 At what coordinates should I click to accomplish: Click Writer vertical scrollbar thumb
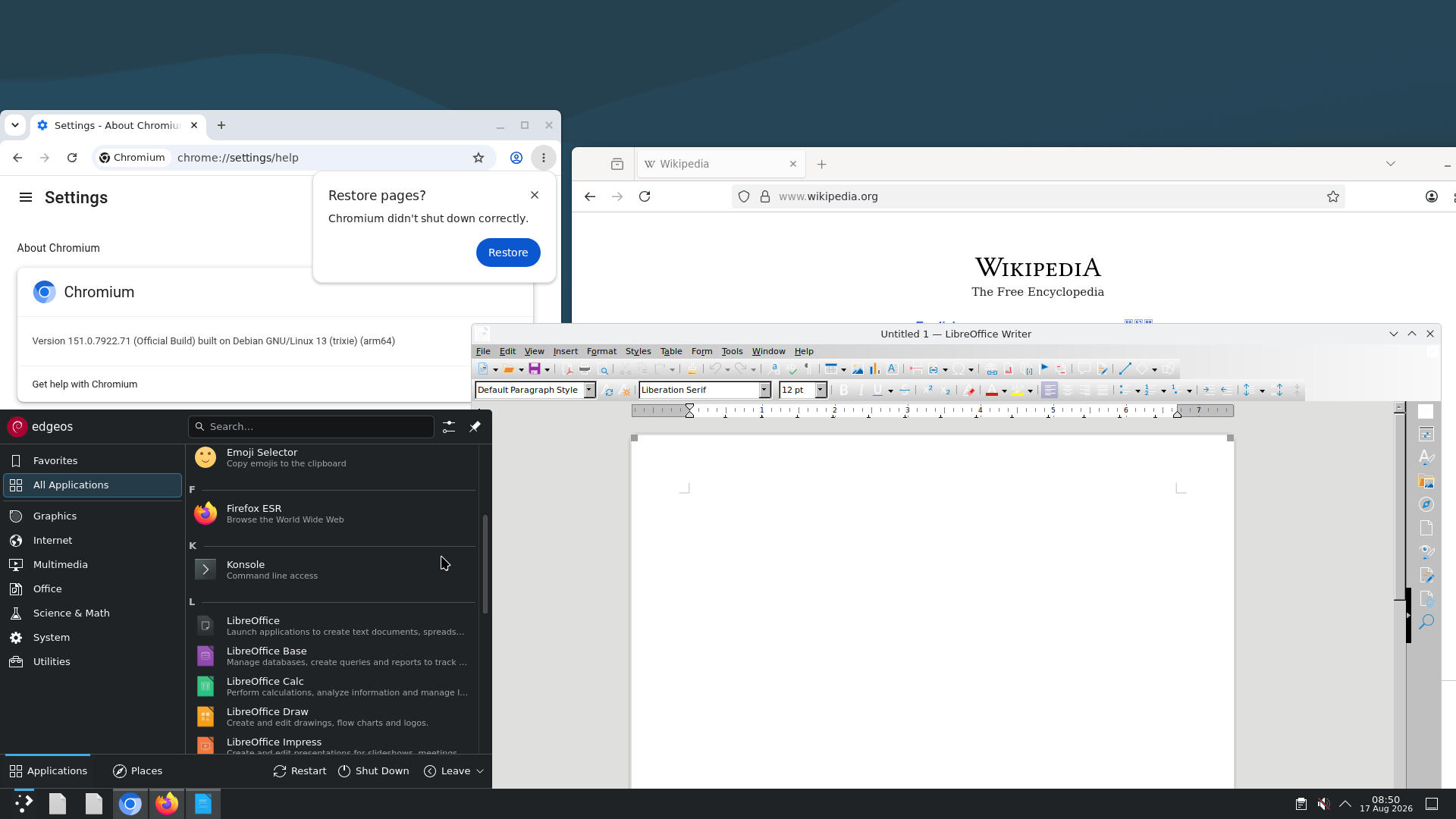click(1400, 506)
